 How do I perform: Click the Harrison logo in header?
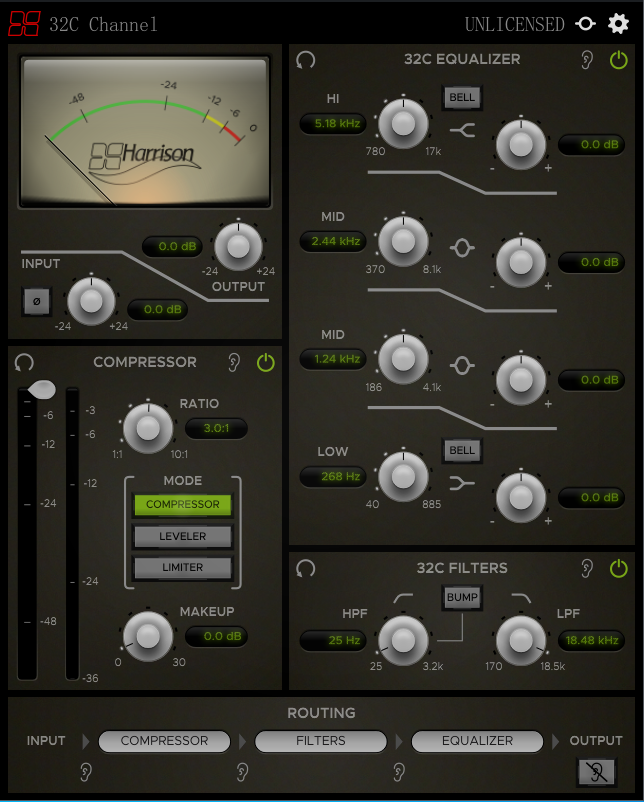pyautogui.click(x=24, y=24)
